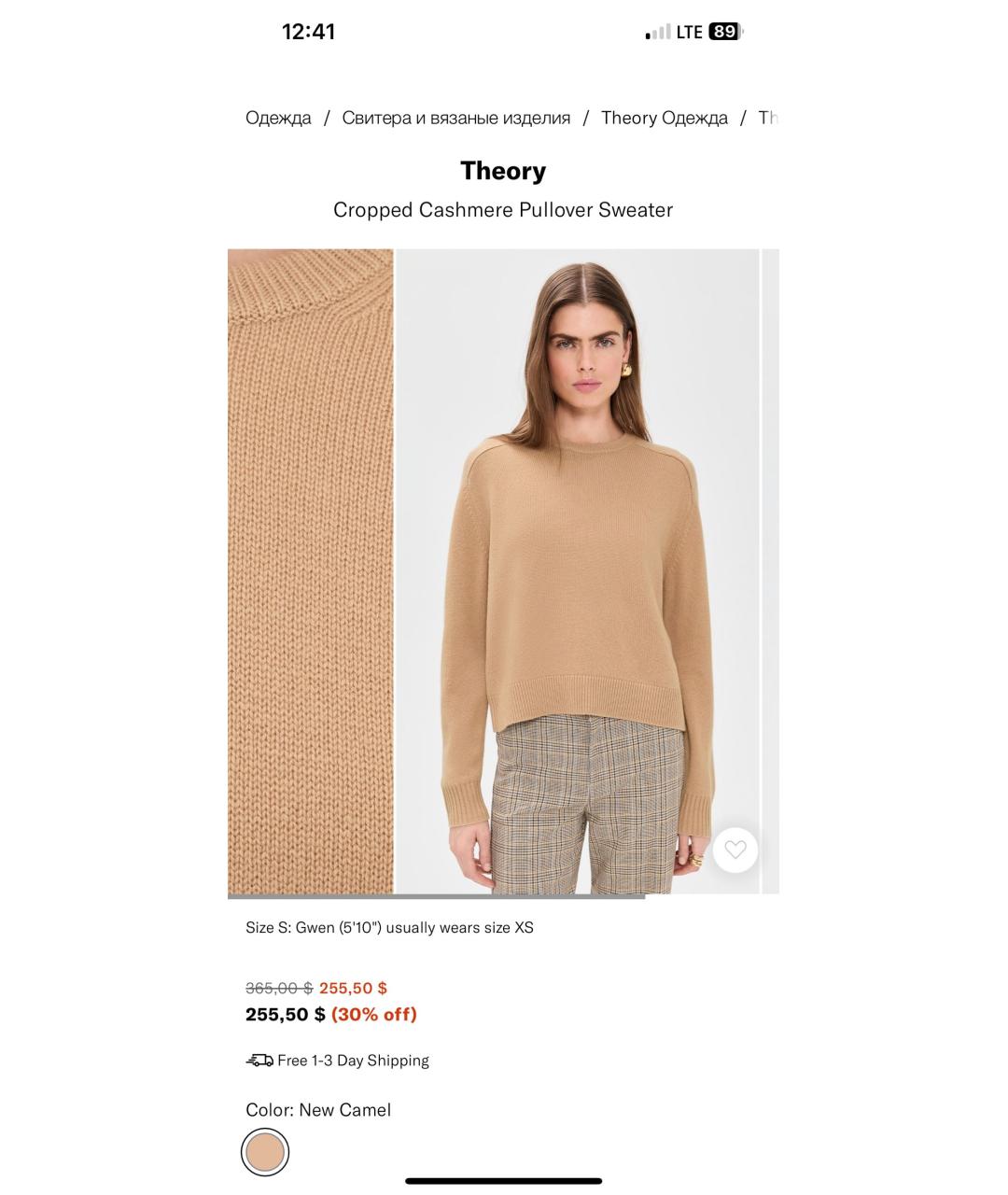Tap the clock showing 12:41

(308, 32)
